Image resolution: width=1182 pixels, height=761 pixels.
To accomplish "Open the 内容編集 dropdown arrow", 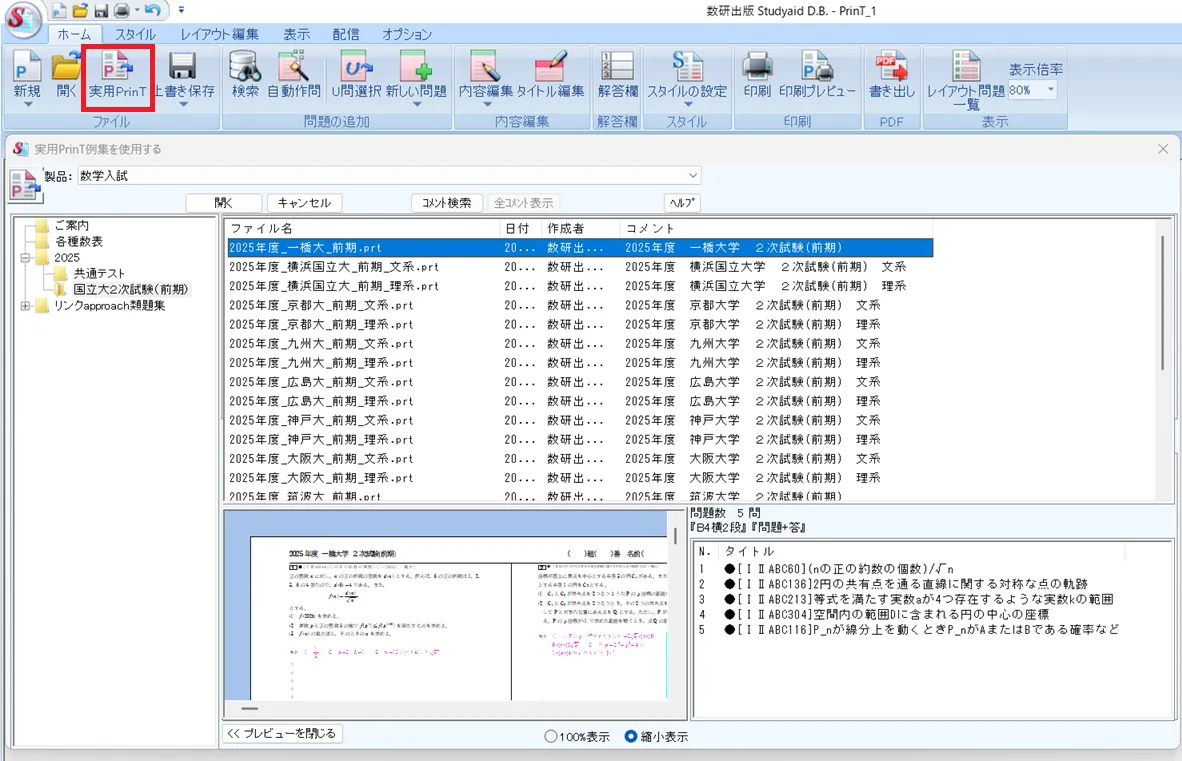I will (x=486, y=104).
